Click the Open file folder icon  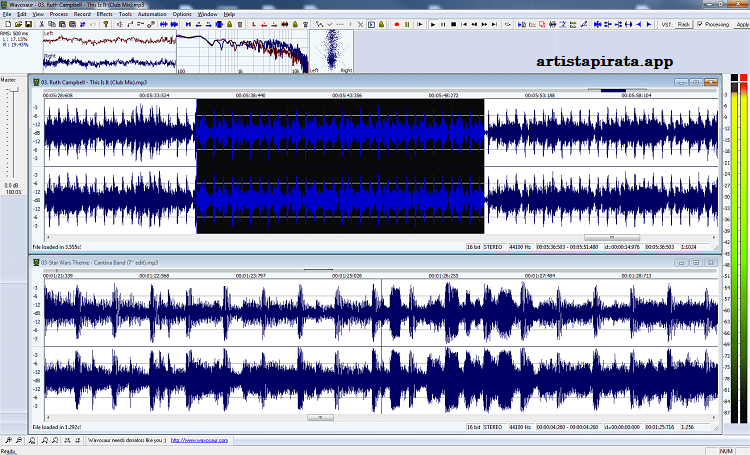(18, 24)
